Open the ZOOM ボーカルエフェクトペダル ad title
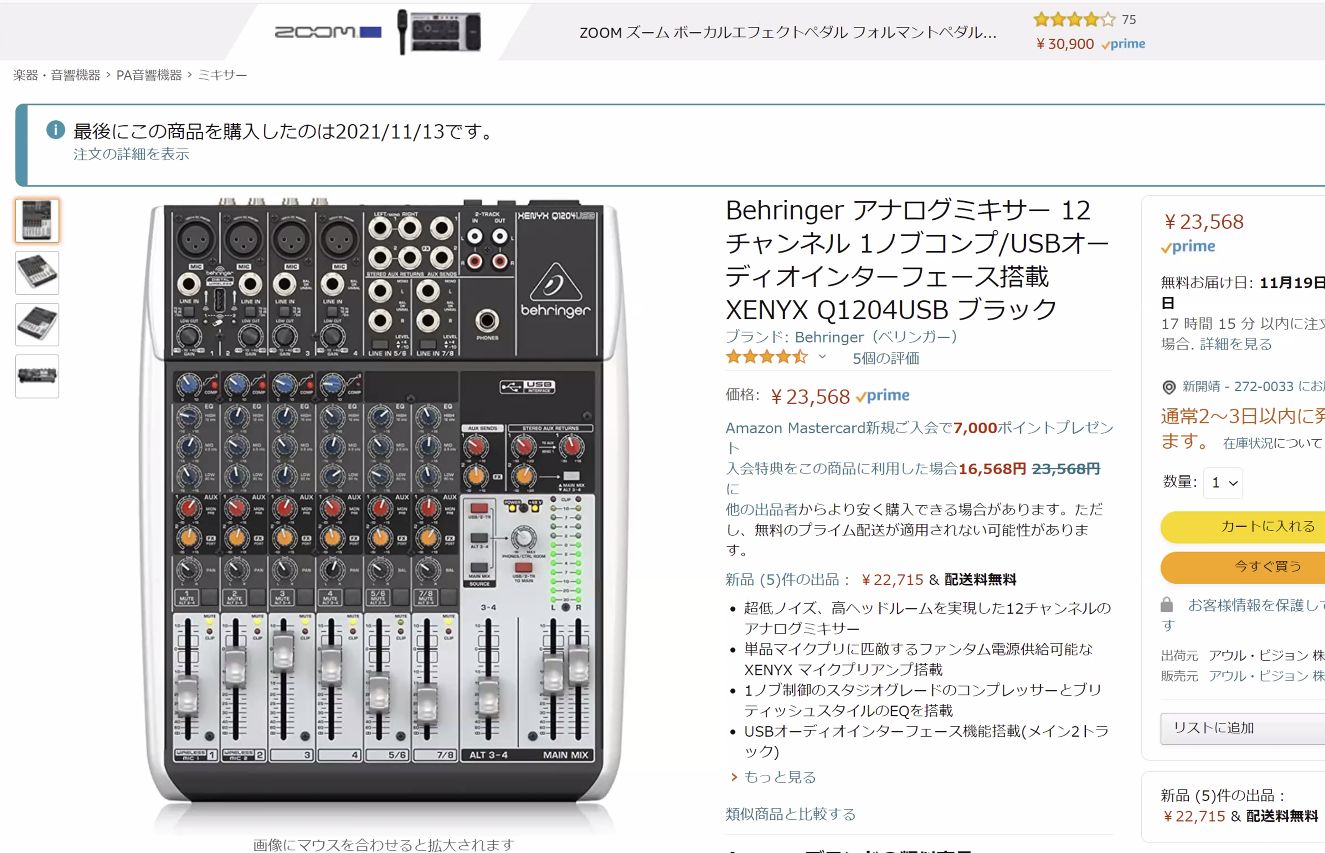The image size is (1325, 853). [788, 32]
